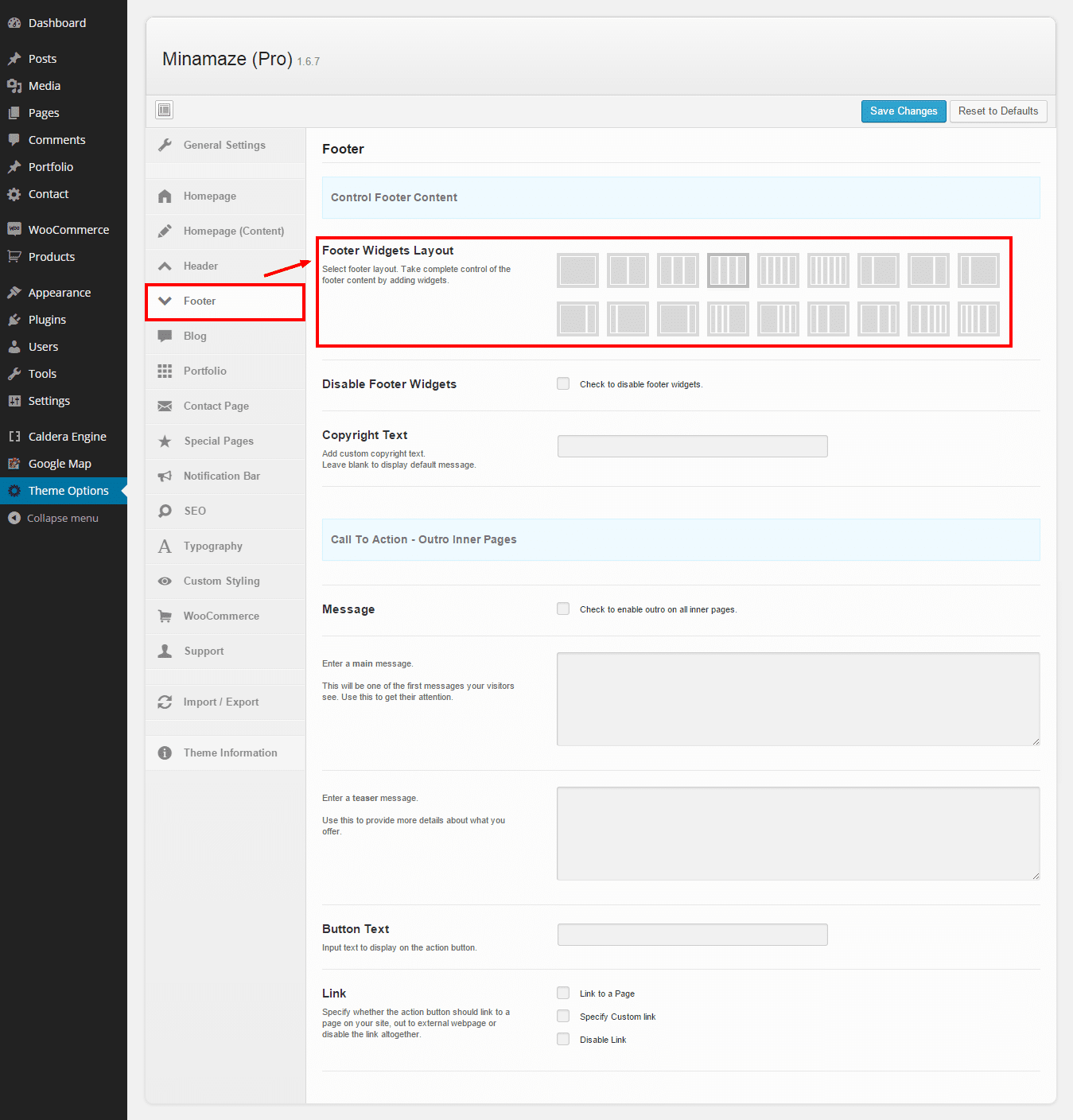1073x1120 pixels.
Task: Click the cart icon beside WooCommerce theme tab
Action: pos(165,616)
